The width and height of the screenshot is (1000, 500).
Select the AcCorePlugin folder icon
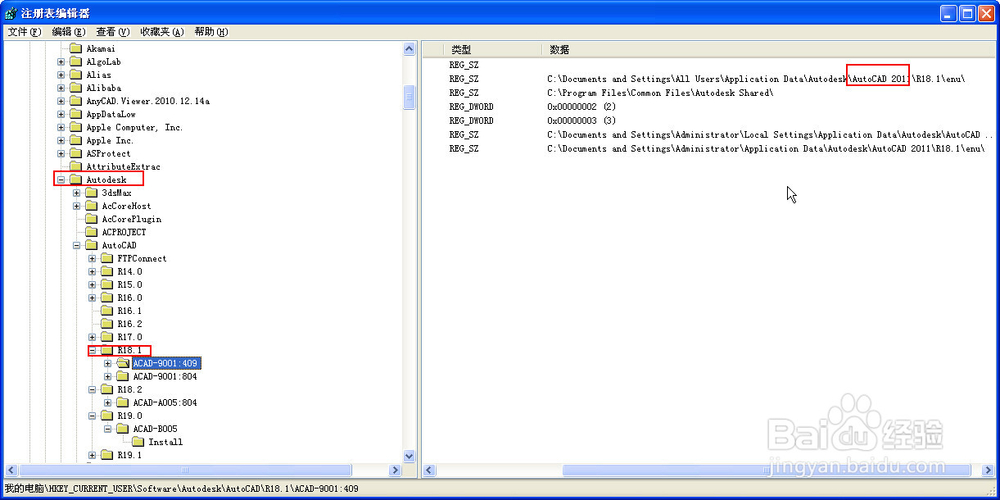[92, 219]
